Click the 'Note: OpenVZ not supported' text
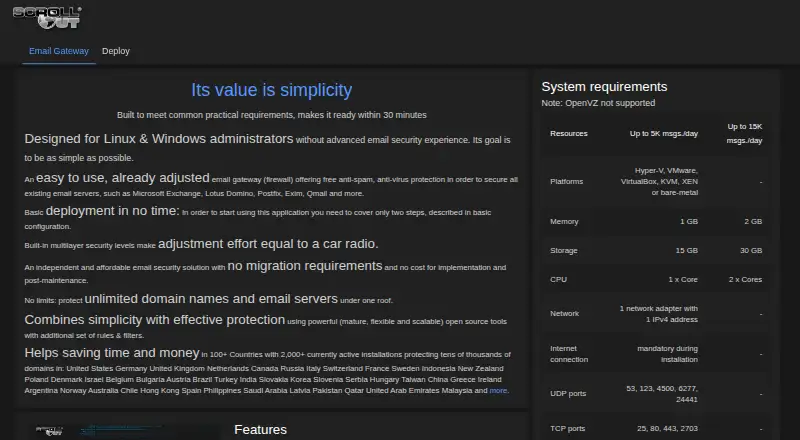 pos(598,103)
